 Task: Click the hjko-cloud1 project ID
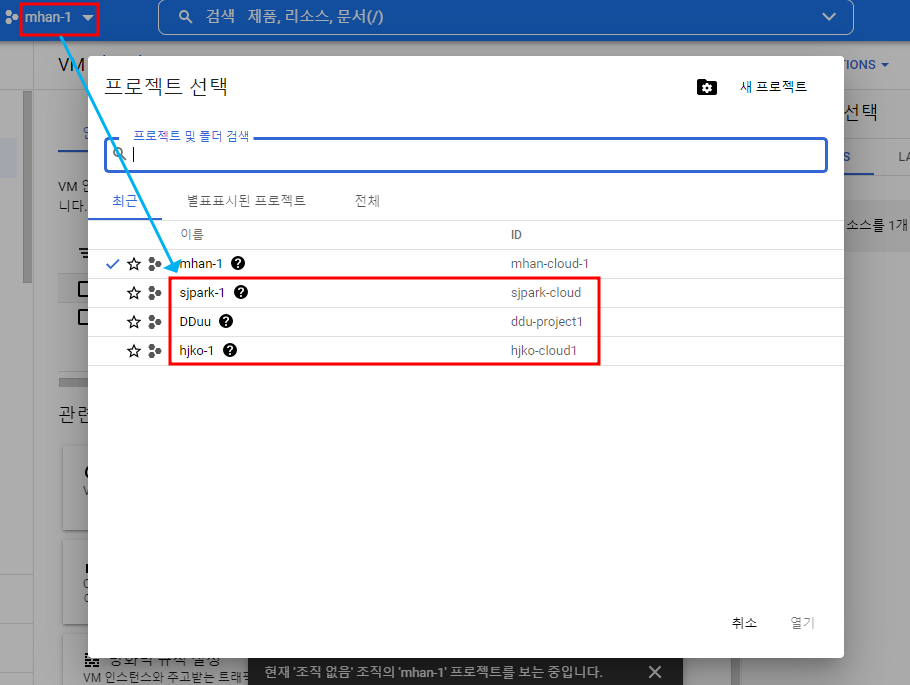point(544,351)
